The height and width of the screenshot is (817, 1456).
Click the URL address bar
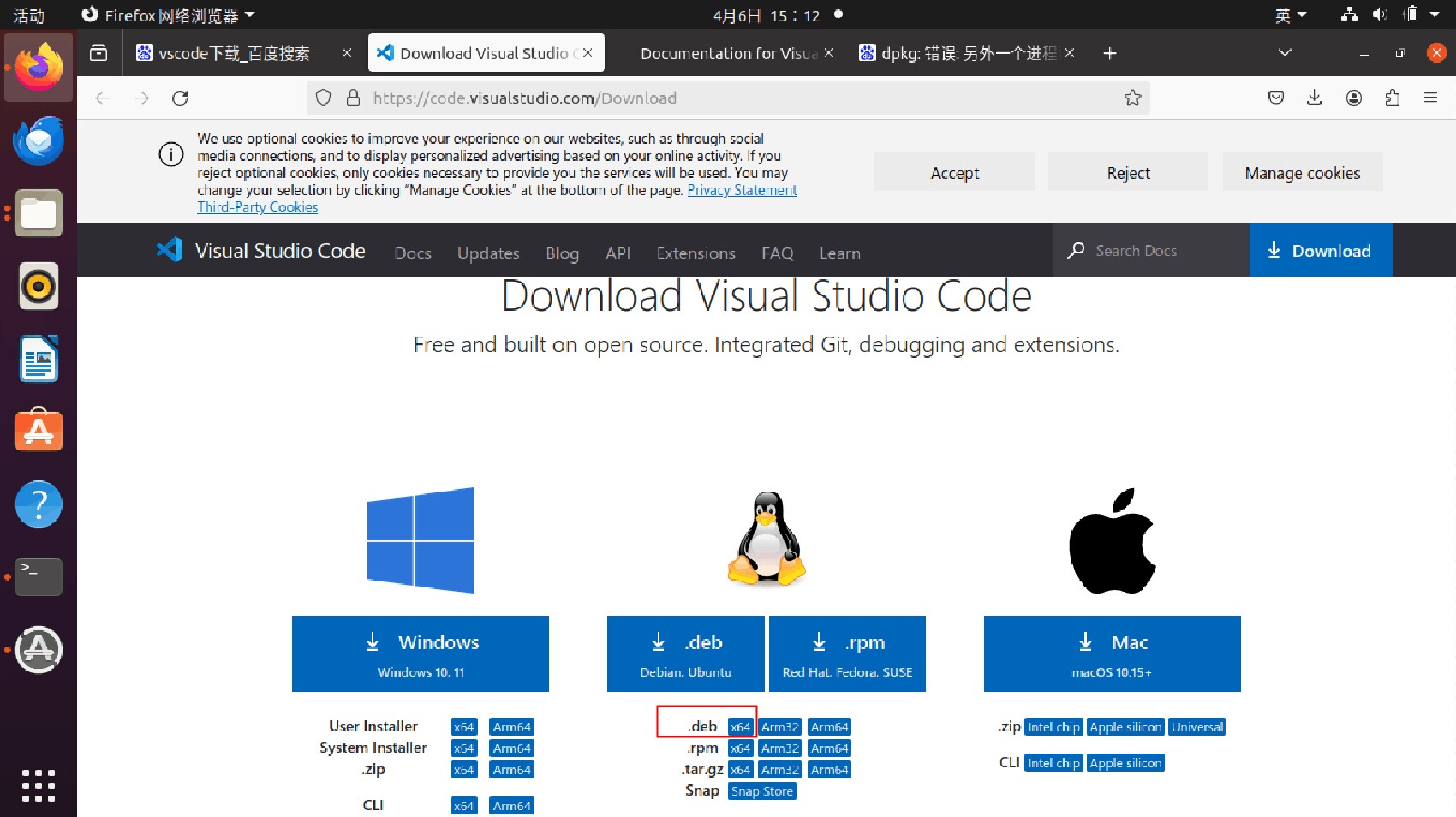click(728, 98)
